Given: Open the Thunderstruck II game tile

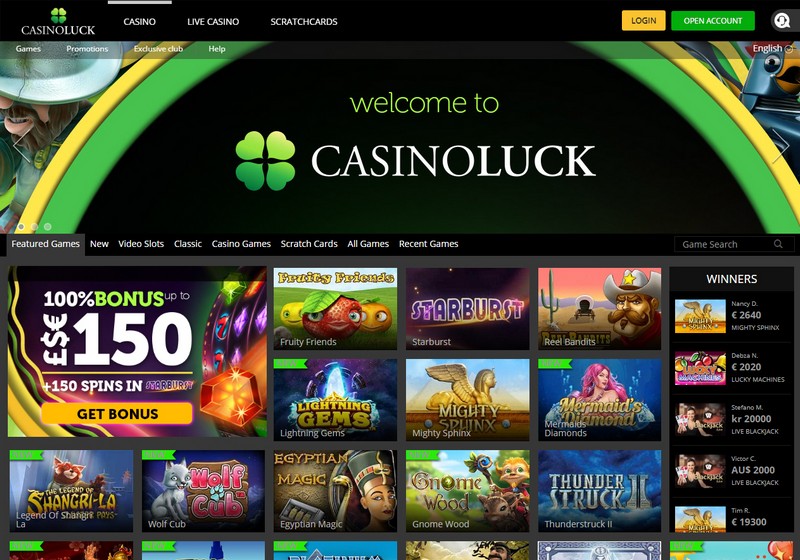Looking at the screenshot, I should click(x=599, y=491).
